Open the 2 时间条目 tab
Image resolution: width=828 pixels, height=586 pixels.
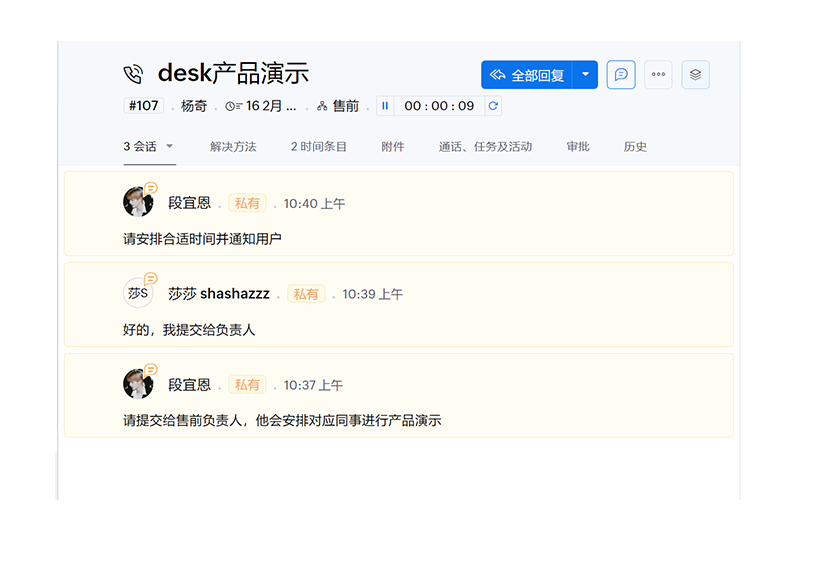coord(318,147)
